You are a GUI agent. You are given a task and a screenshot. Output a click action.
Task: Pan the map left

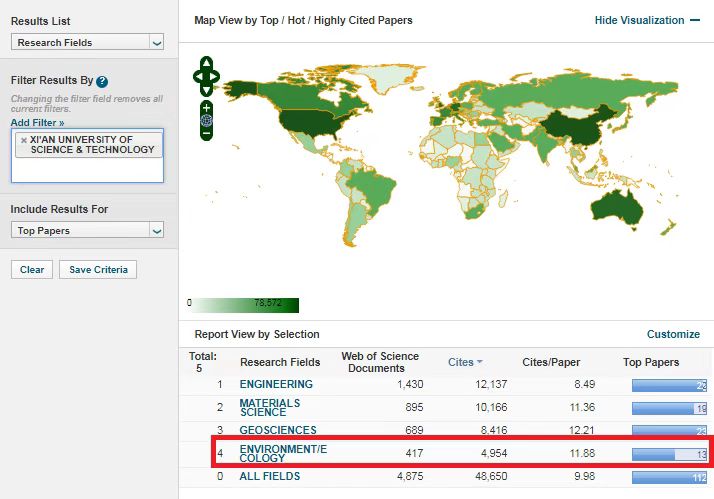197,76
